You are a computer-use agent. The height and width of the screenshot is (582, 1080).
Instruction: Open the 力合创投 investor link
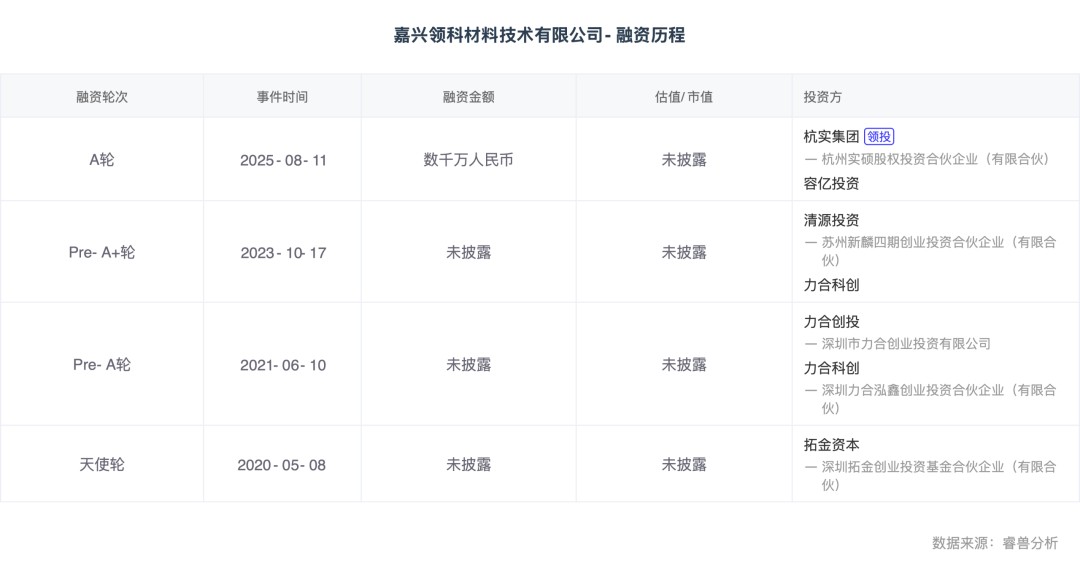pyautogui.click(x=831, y=322)
